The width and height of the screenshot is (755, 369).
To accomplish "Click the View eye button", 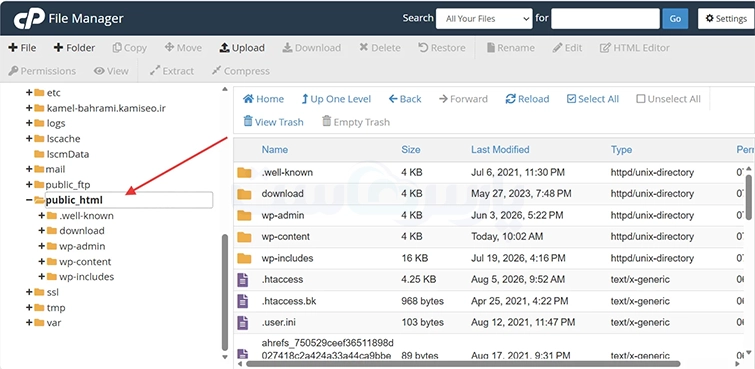I will click(111, 71).
